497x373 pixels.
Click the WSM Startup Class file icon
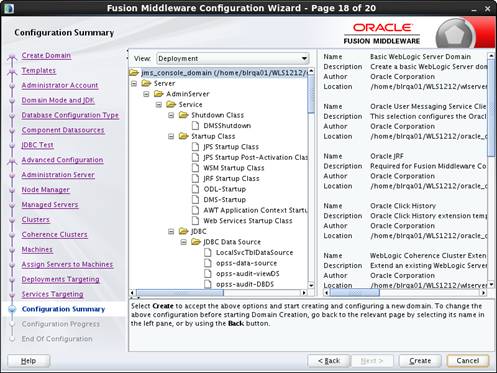(x=196, y=168)
